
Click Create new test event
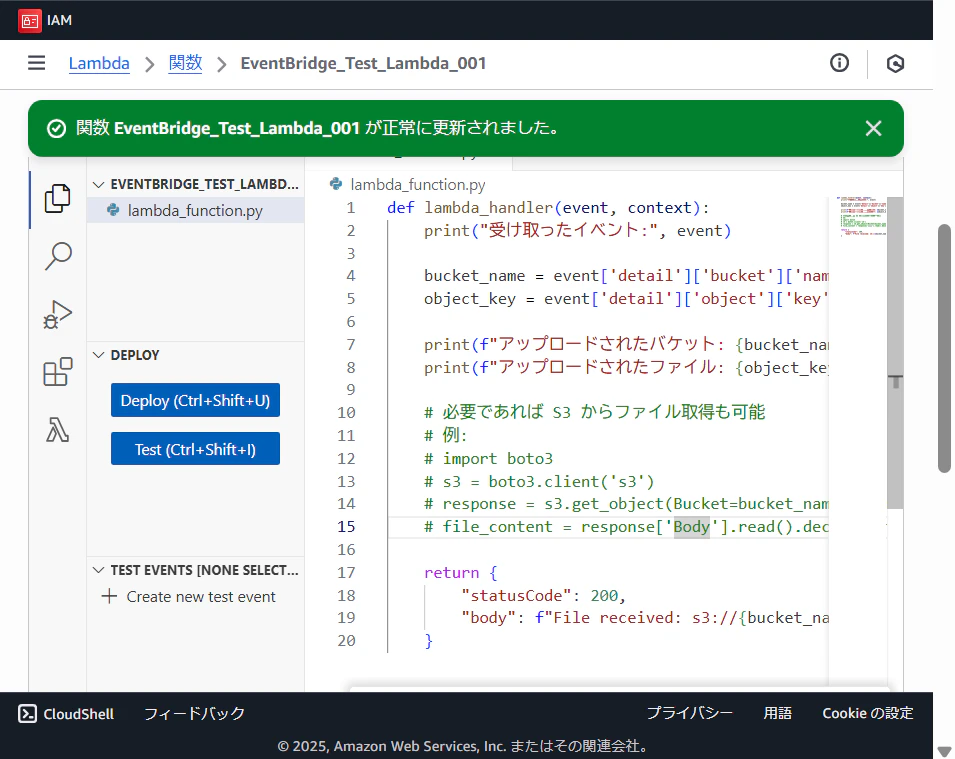(201, 596)
